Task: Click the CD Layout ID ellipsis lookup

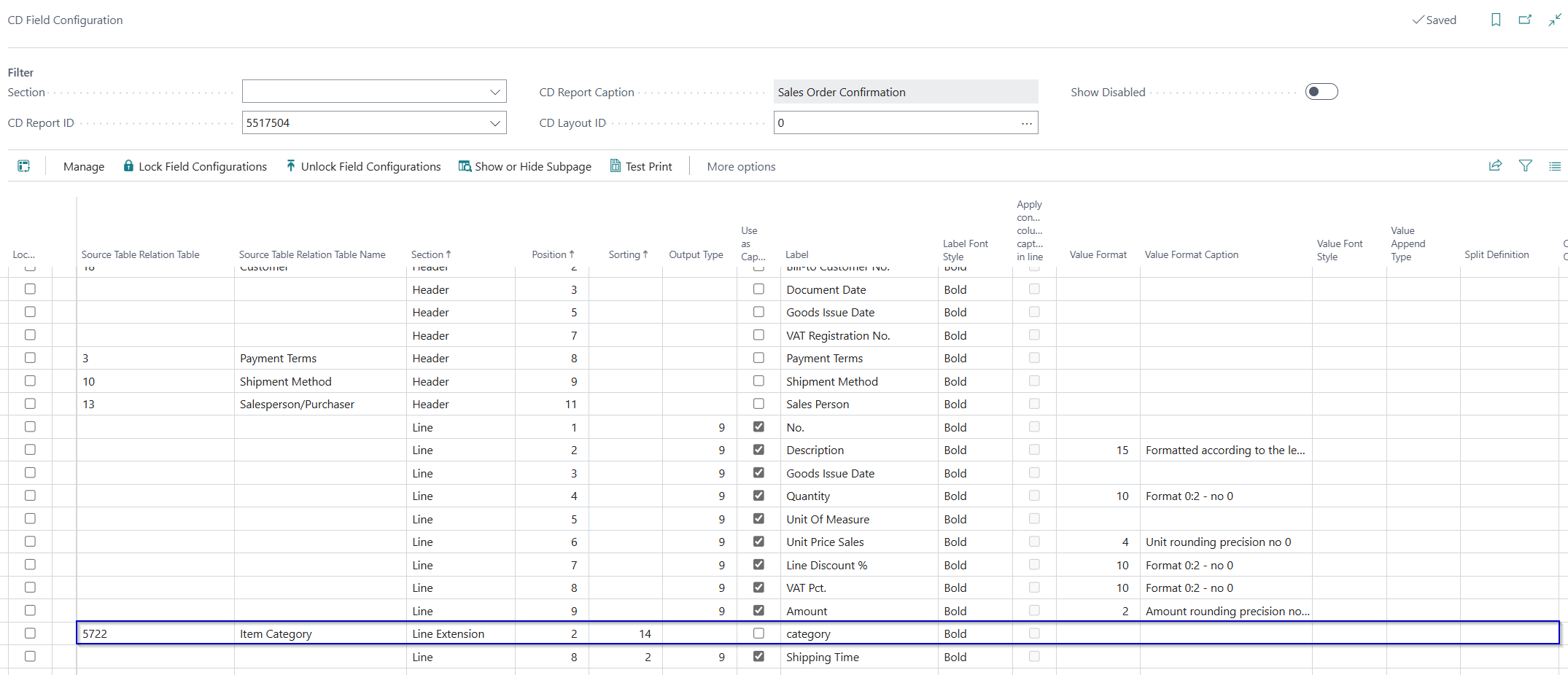Action: [x=1026, y=123]
